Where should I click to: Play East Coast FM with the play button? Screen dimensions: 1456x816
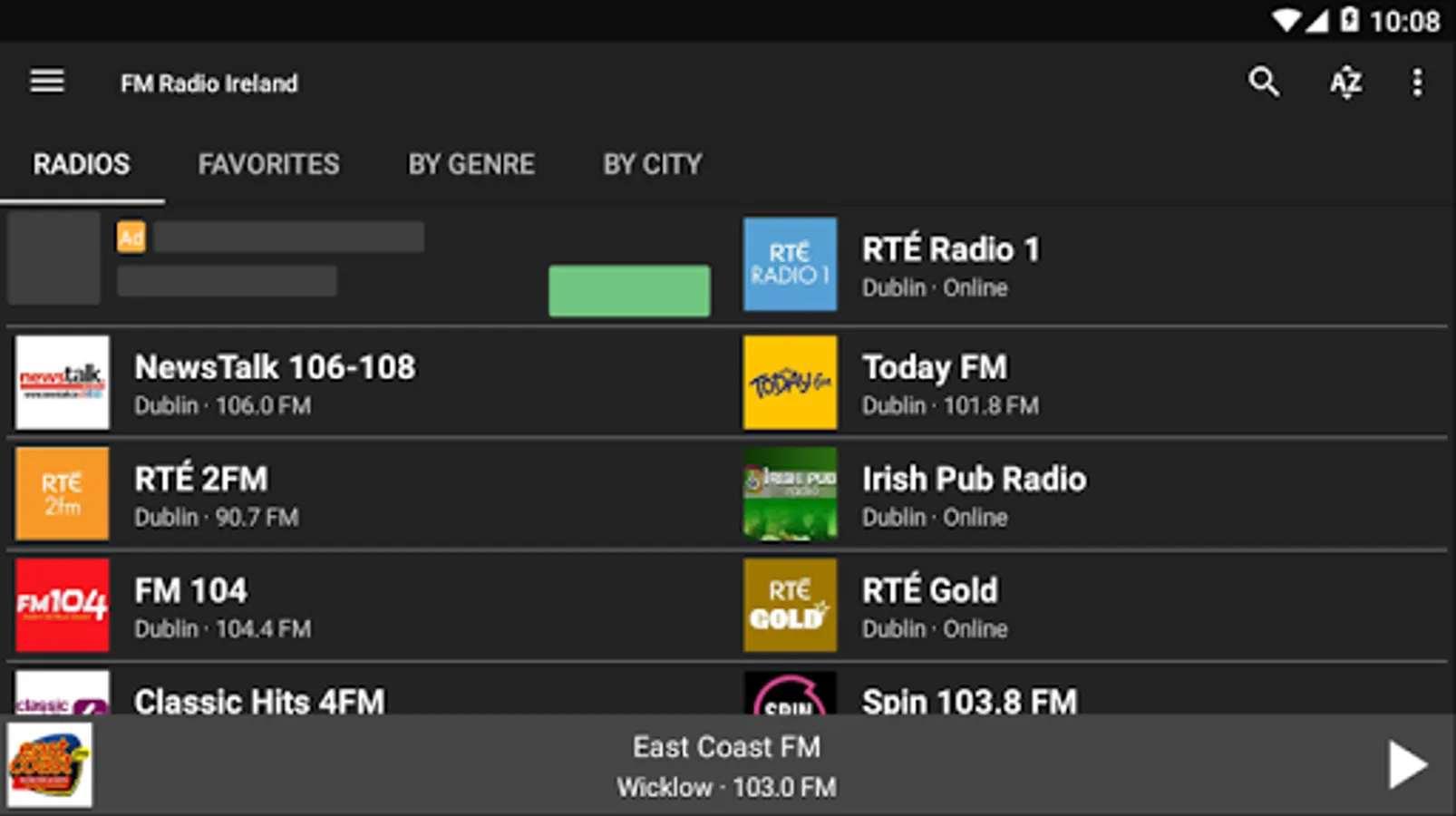pos(1407,765)
